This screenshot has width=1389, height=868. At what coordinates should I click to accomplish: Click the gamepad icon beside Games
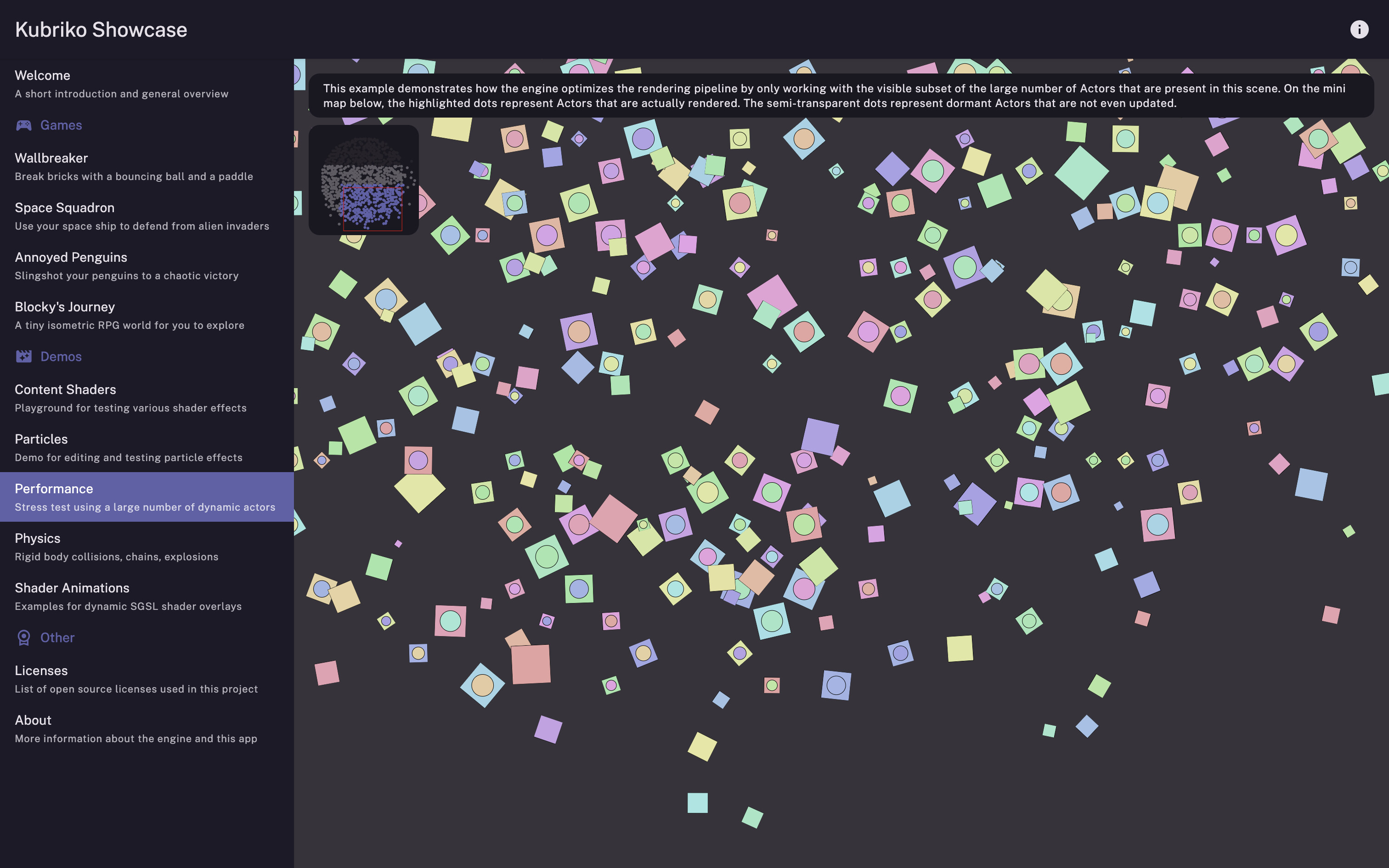[23, 125]
